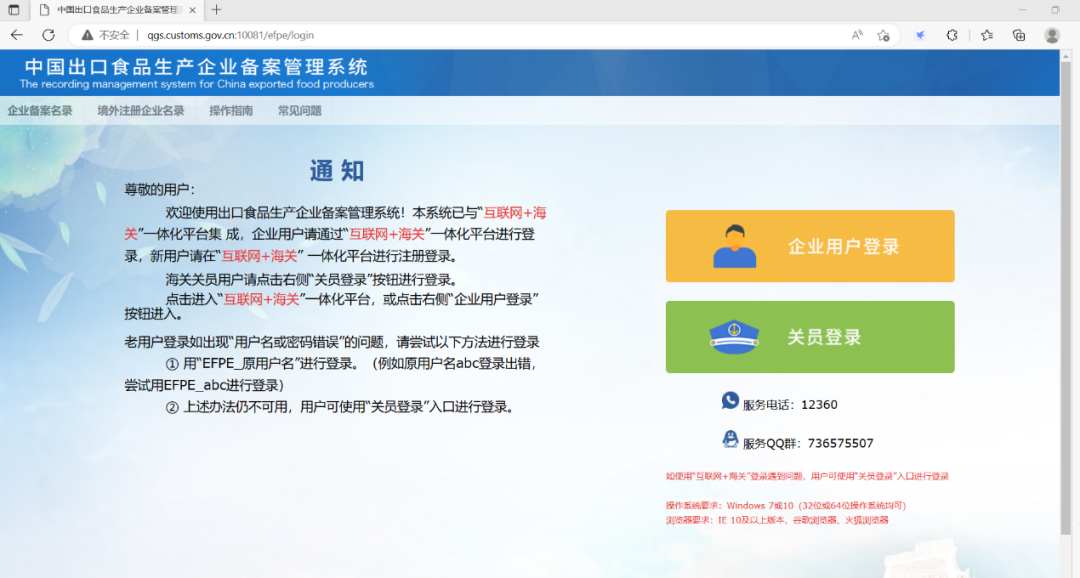Screen dimensions: 1080x578
Task: Click the Collections icon in the toolbar
Action: click(x=1018, y=33)
